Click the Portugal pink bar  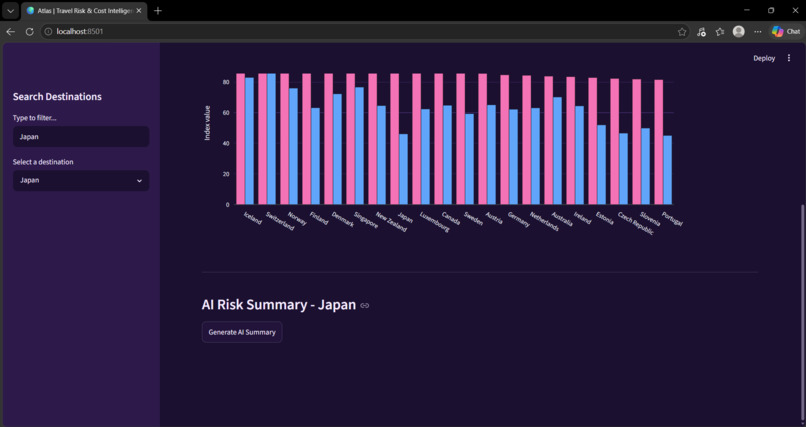658,142
